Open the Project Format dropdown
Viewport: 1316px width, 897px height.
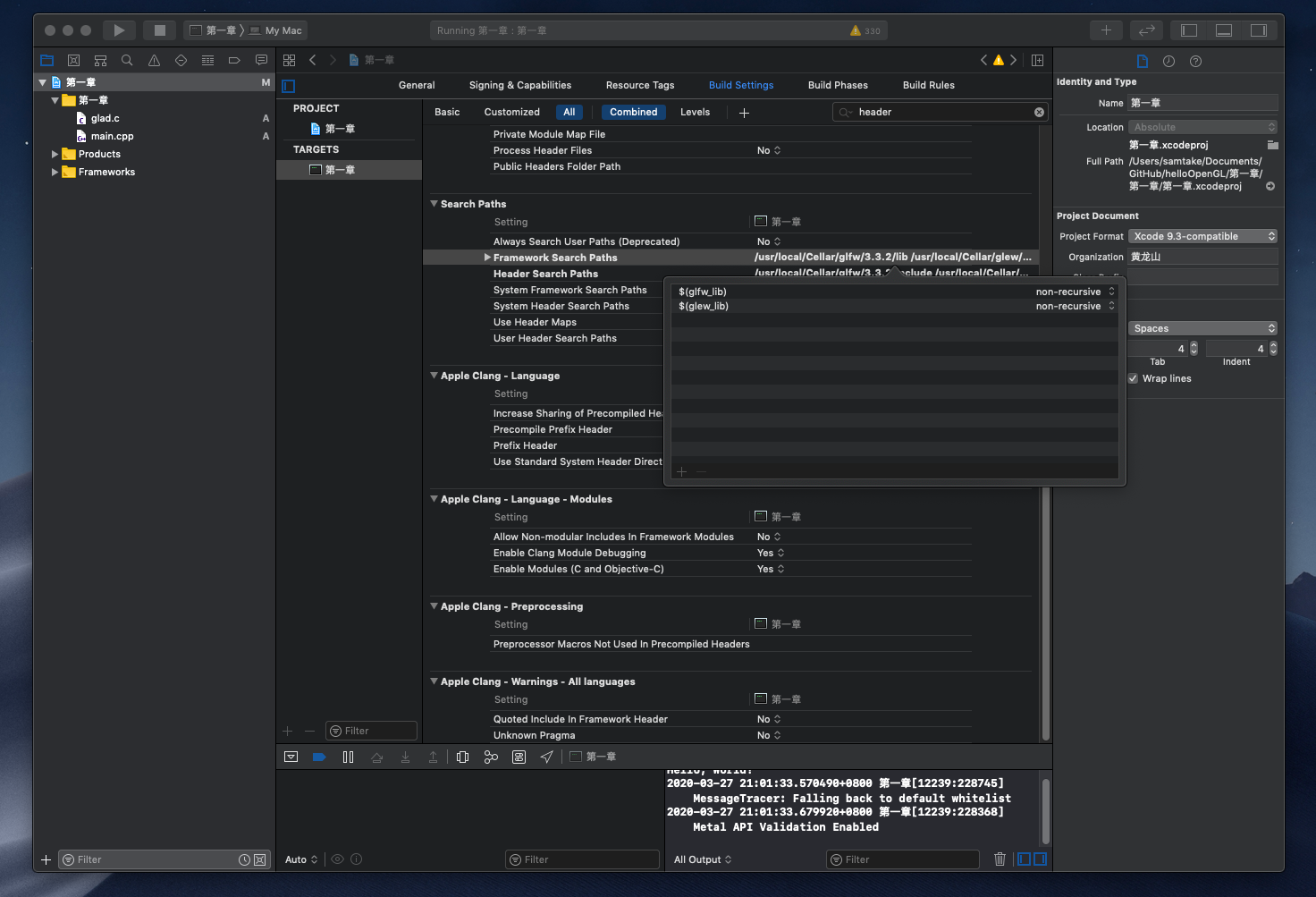[1202, 236]
